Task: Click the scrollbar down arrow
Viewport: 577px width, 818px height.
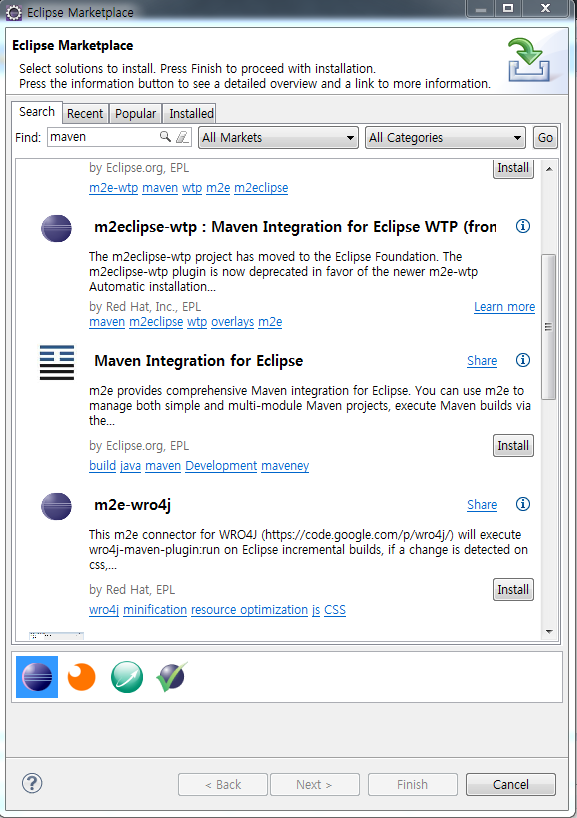Action: pyautogui.click(x=549, y=632)
